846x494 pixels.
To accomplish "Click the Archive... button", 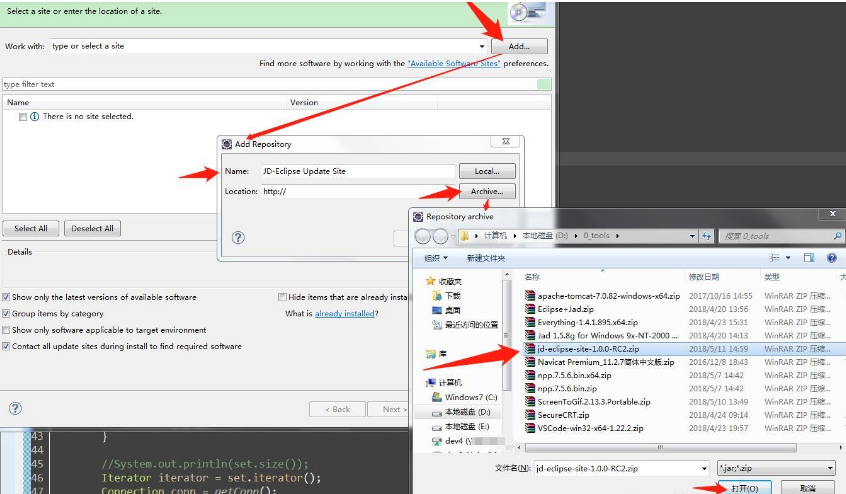I will click(x=487, y=191).
